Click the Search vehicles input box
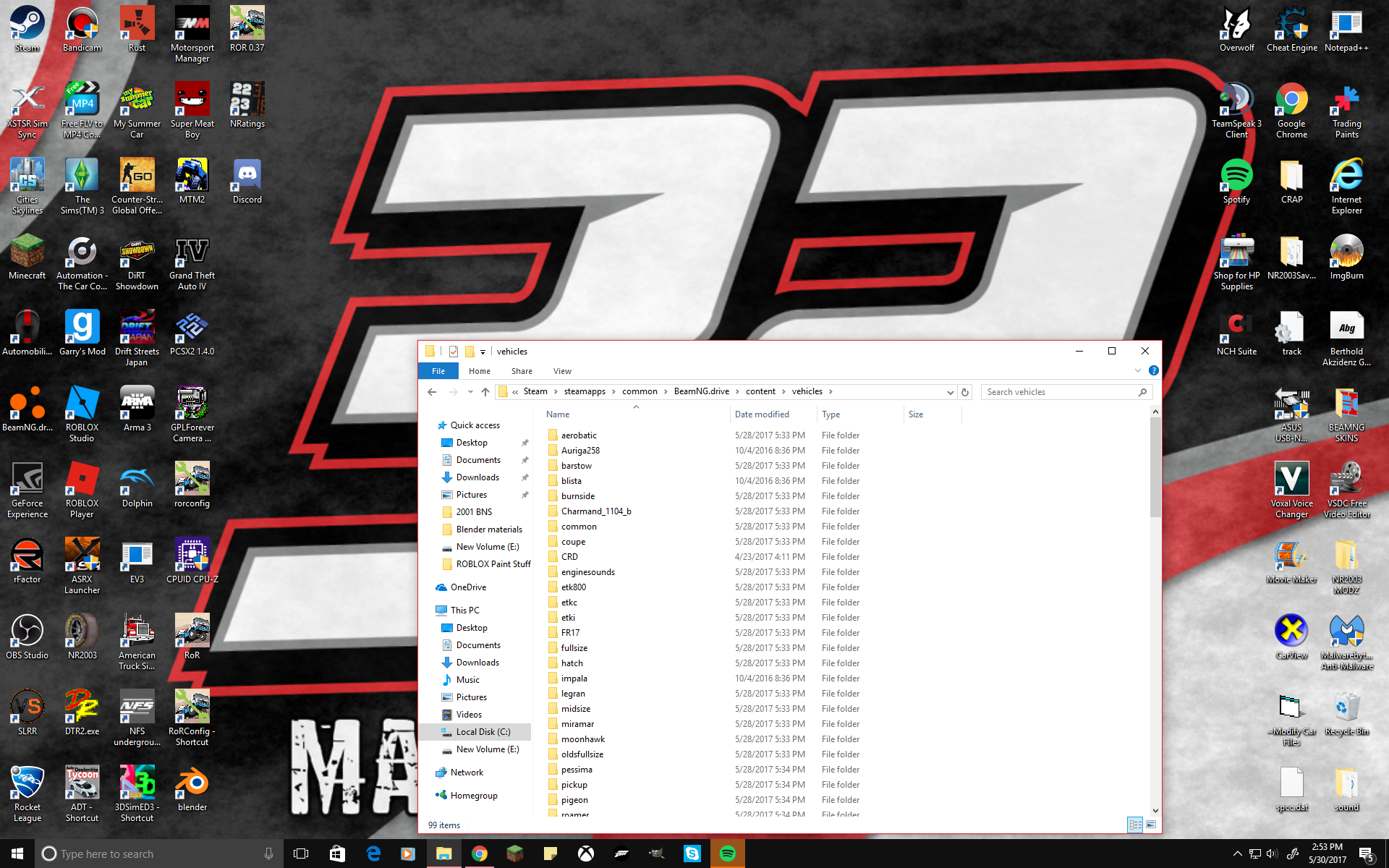 (1066, 392)
